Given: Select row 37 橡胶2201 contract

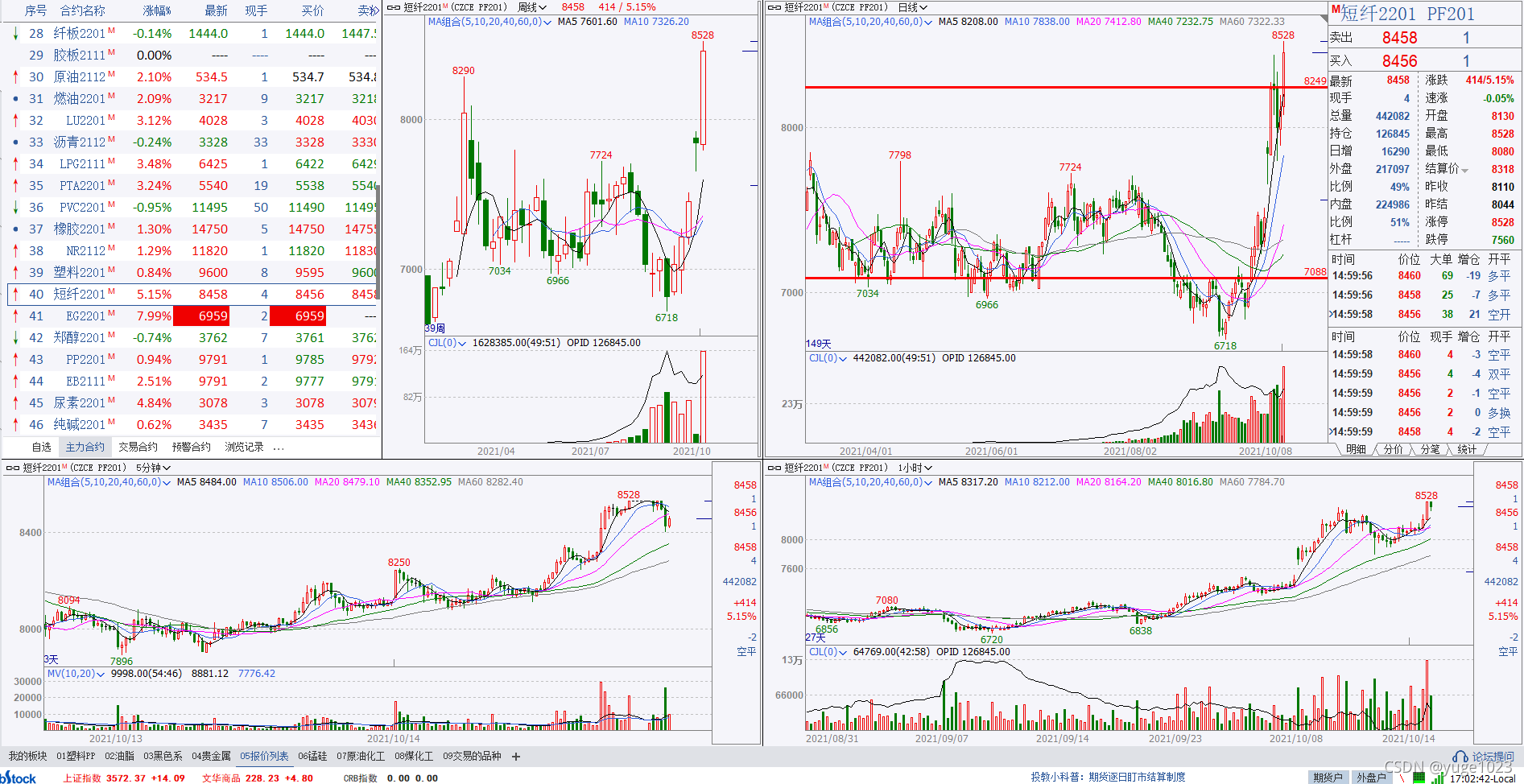Looking at the screenshot, I should click(193, 229).
